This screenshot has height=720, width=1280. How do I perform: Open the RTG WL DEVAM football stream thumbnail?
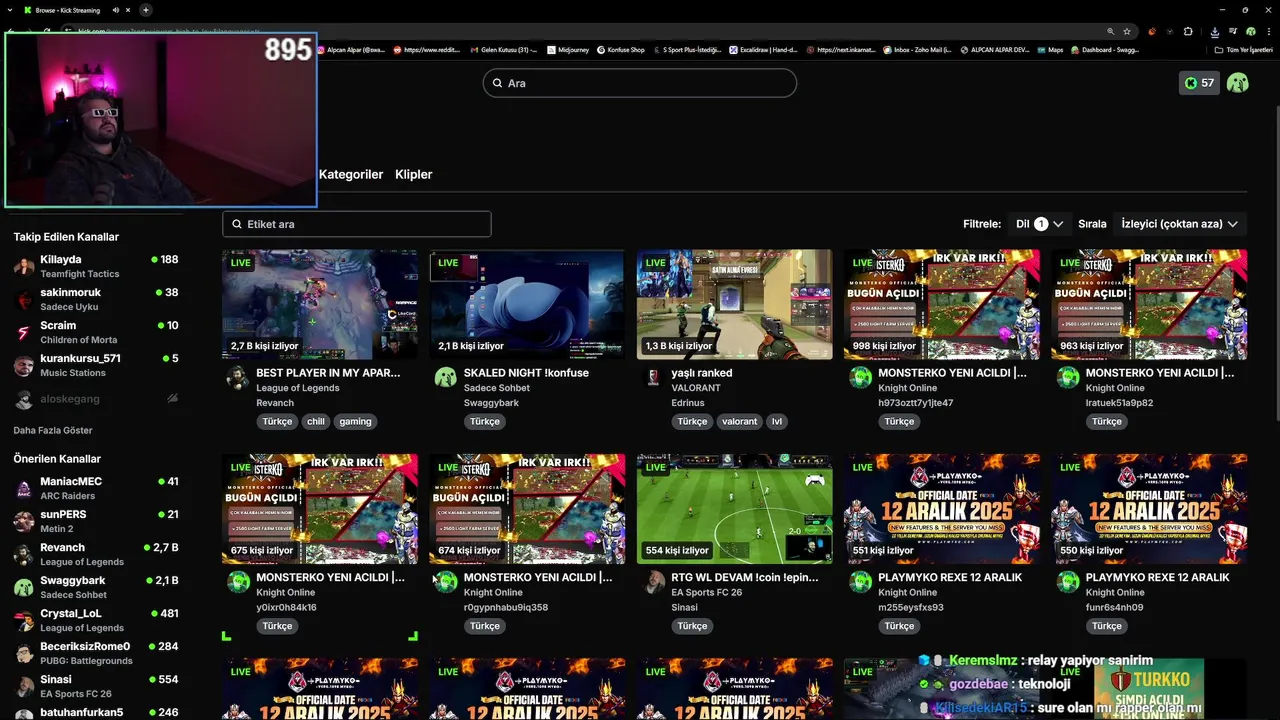point(735,509)
